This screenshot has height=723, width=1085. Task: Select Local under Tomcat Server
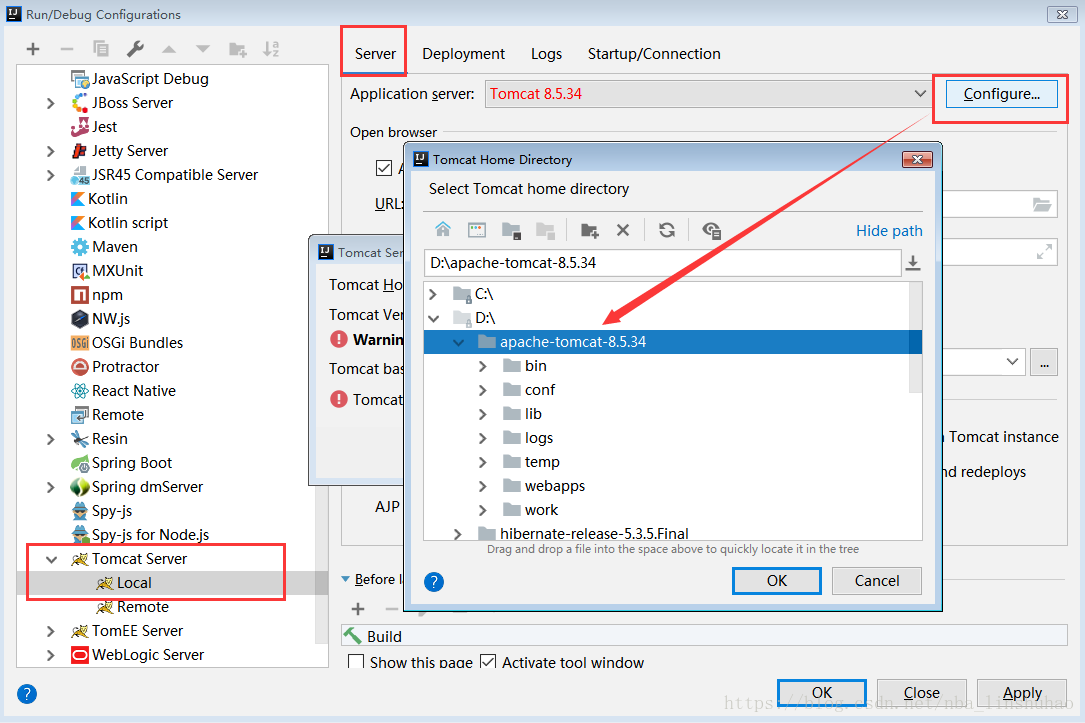click(x=134, y=583)
